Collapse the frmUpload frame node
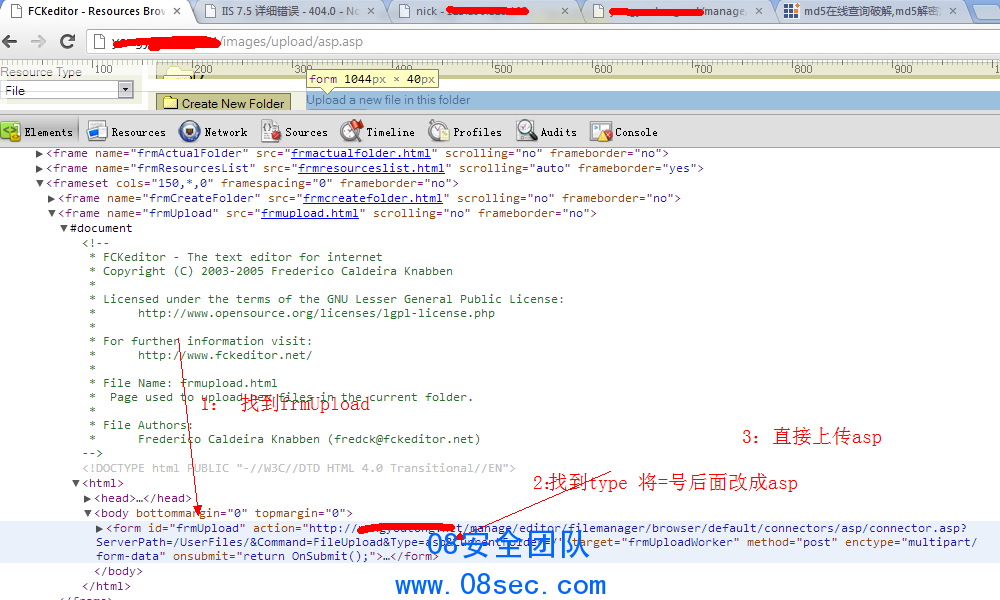Image resolution: width=1000 pixels, height=600 pixels. [x=52, y=214]
